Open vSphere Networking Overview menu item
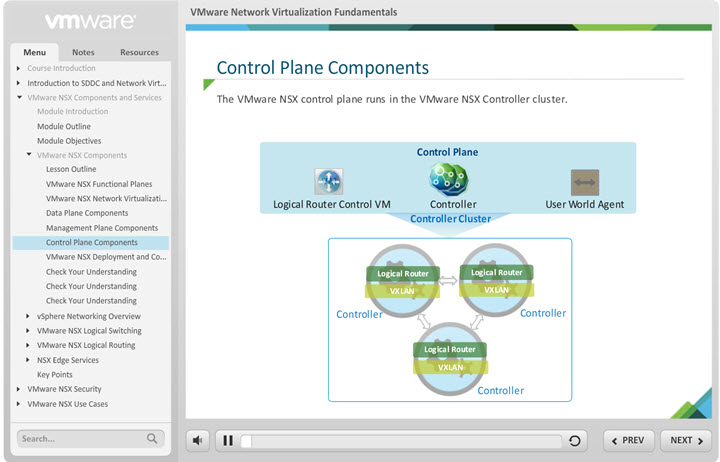720x462 pixels. click(89, 316)
